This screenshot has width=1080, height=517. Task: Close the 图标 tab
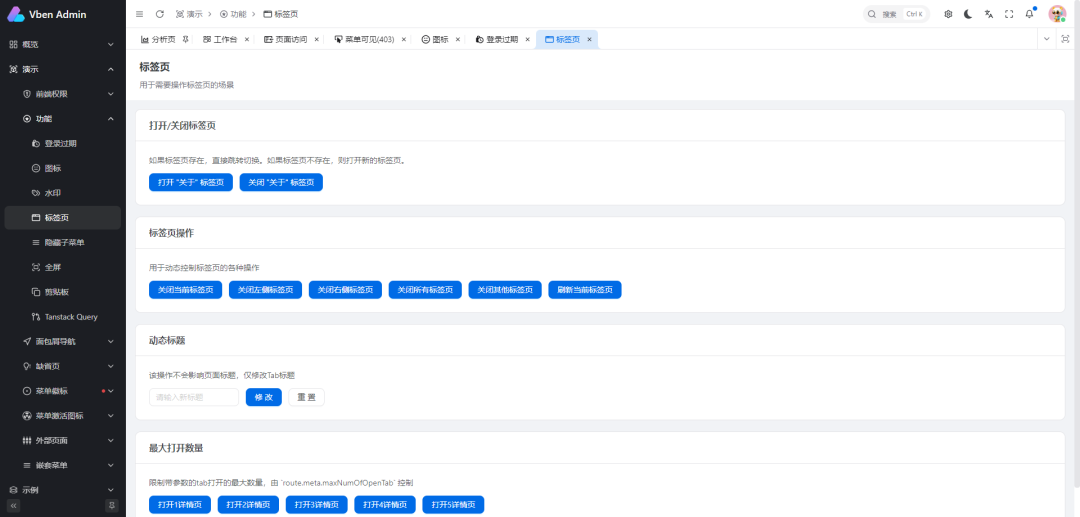(x=457, y=39)
